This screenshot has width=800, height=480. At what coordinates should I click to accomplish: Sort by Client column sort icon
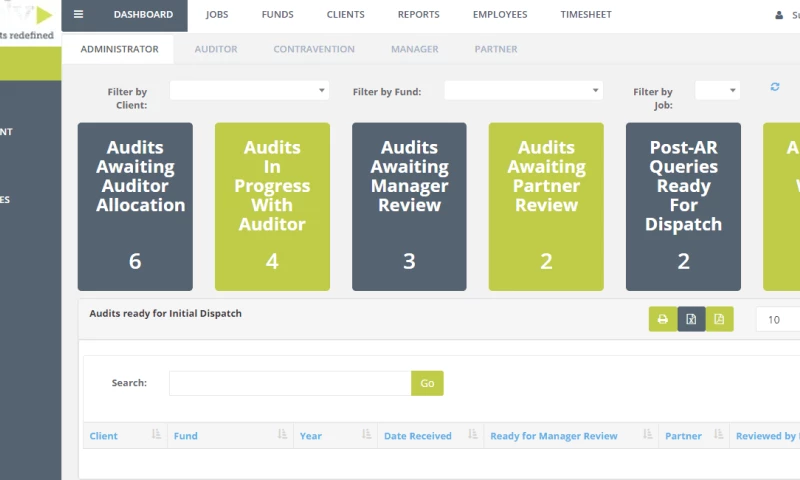pyautogui.click(x=156, y=434)
